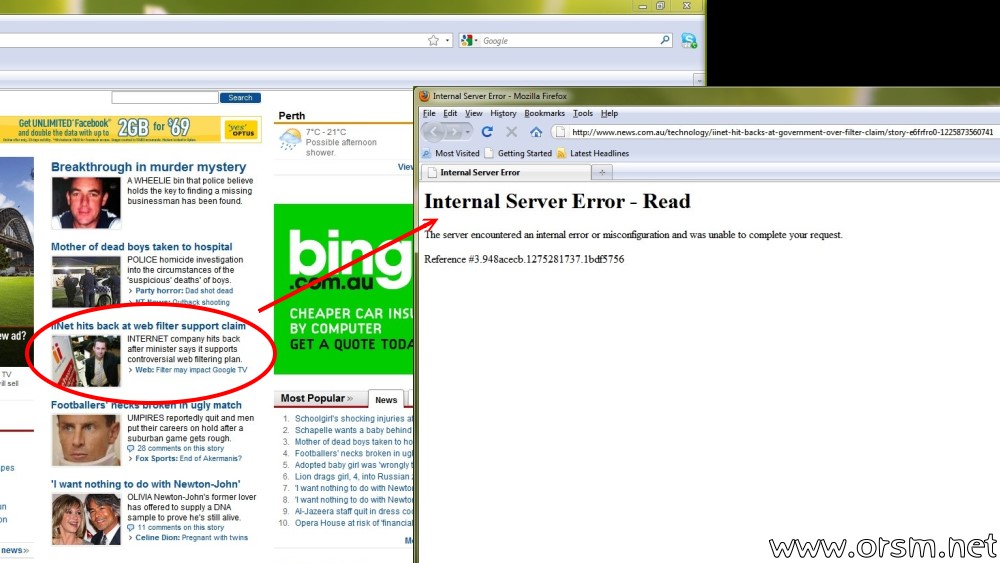Viewport: 1000px width, 563px height.
Task: Open the History menu
Action: pyautogui.click(x=503, y=113)
